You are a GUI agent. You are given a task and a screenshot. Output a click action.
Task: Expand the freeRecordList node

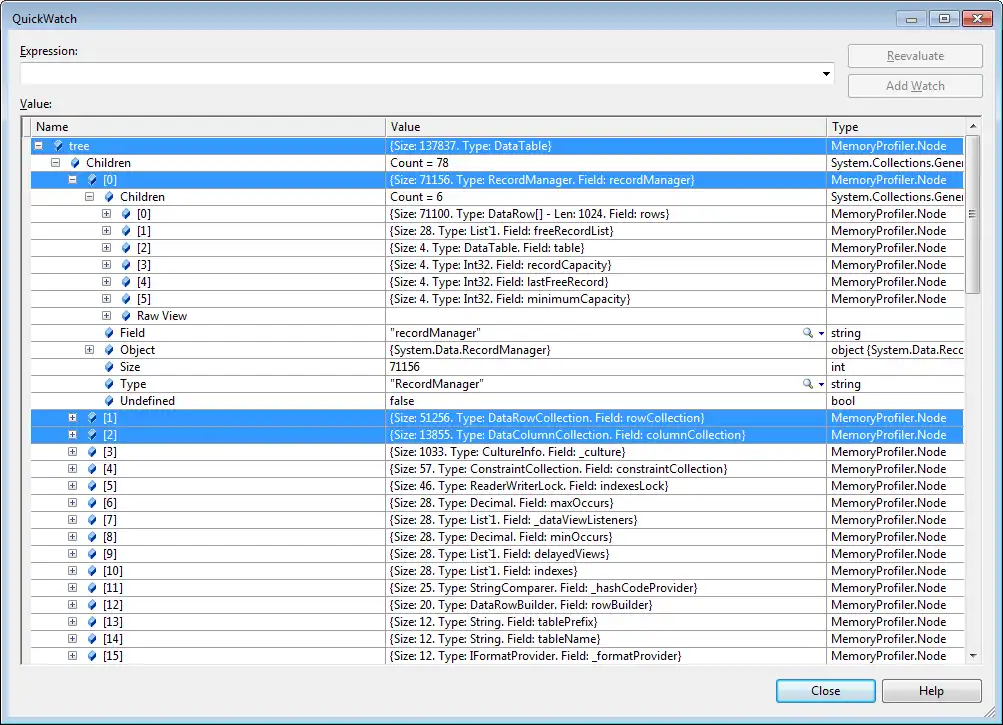coord(106,230)
